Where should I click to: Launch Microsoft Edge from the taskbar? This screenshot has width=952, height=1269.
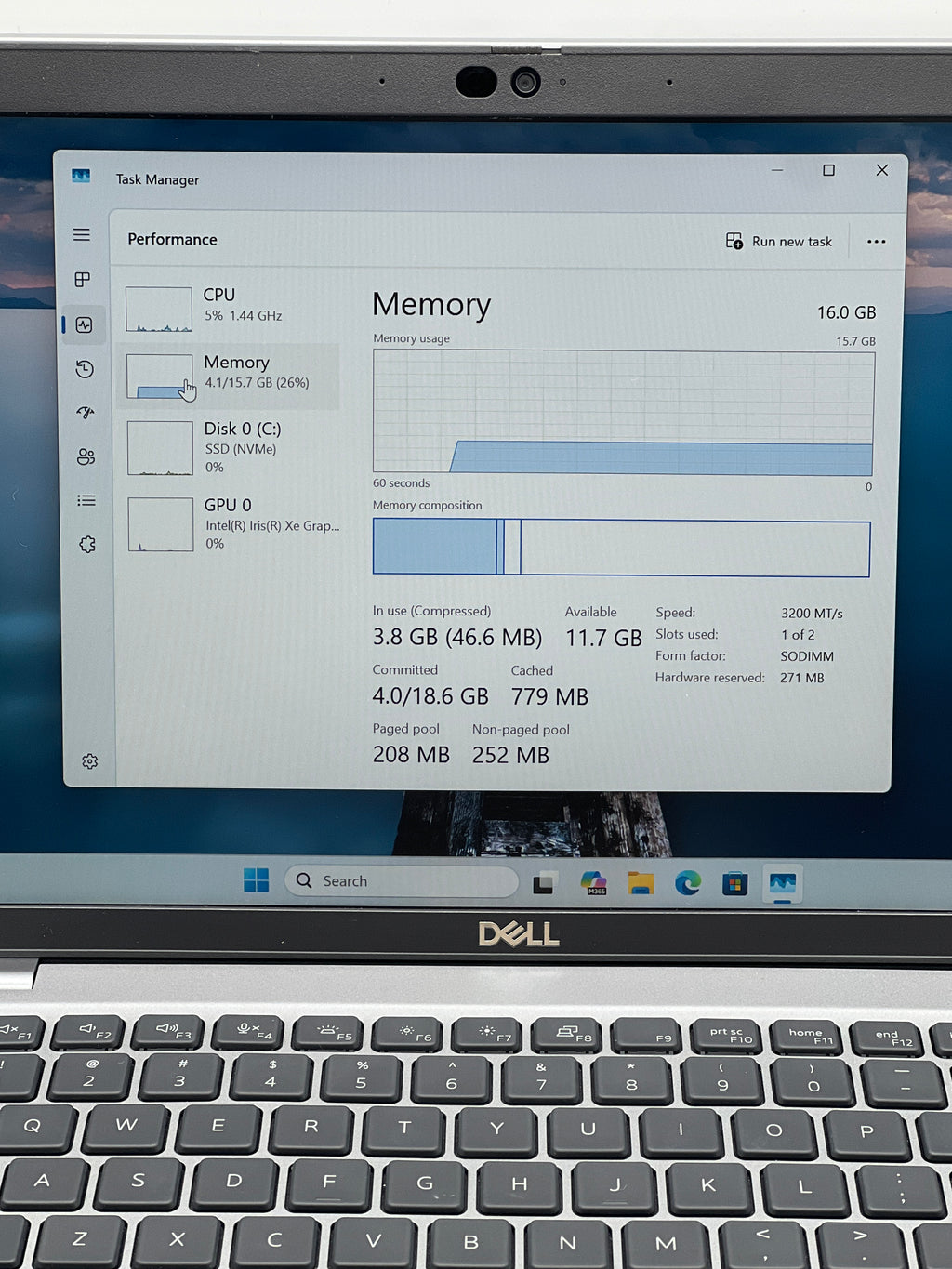688,883
